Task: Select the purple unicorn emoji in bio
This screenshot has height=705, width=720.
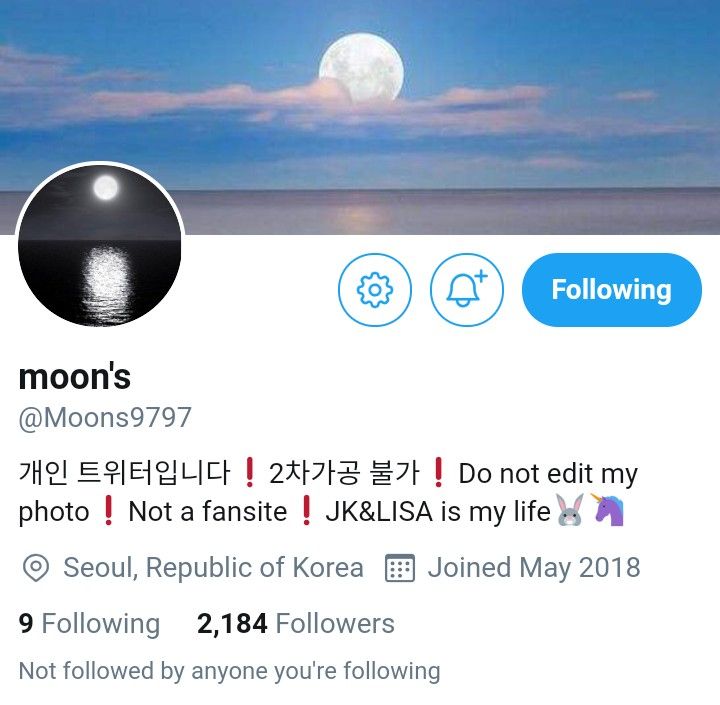Action: [608, 510]
